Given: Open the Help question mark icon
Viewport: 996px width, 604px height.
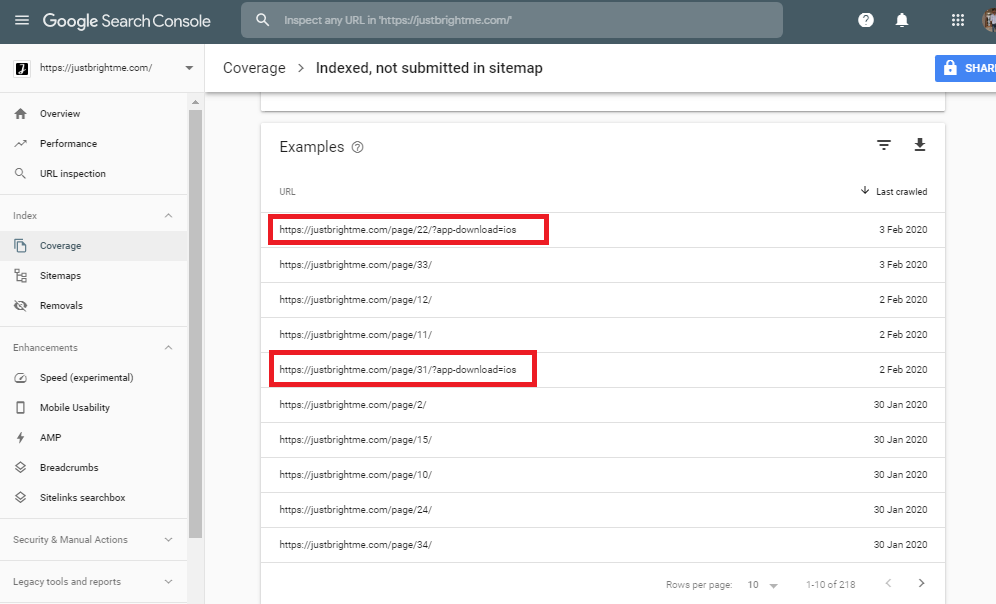Looking at the screenshot, I should point(865,20).
